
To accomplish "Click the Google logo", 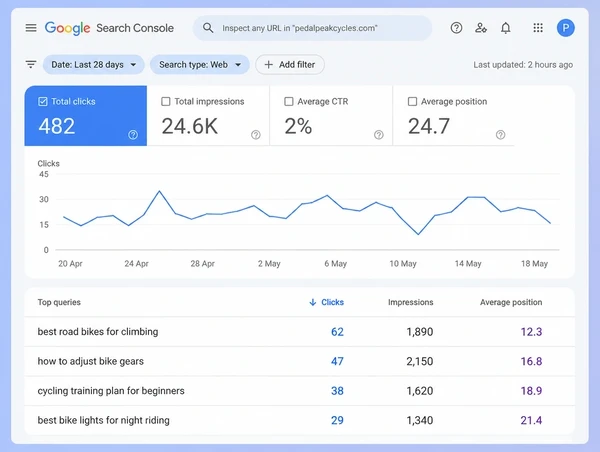I will (68, 28).
